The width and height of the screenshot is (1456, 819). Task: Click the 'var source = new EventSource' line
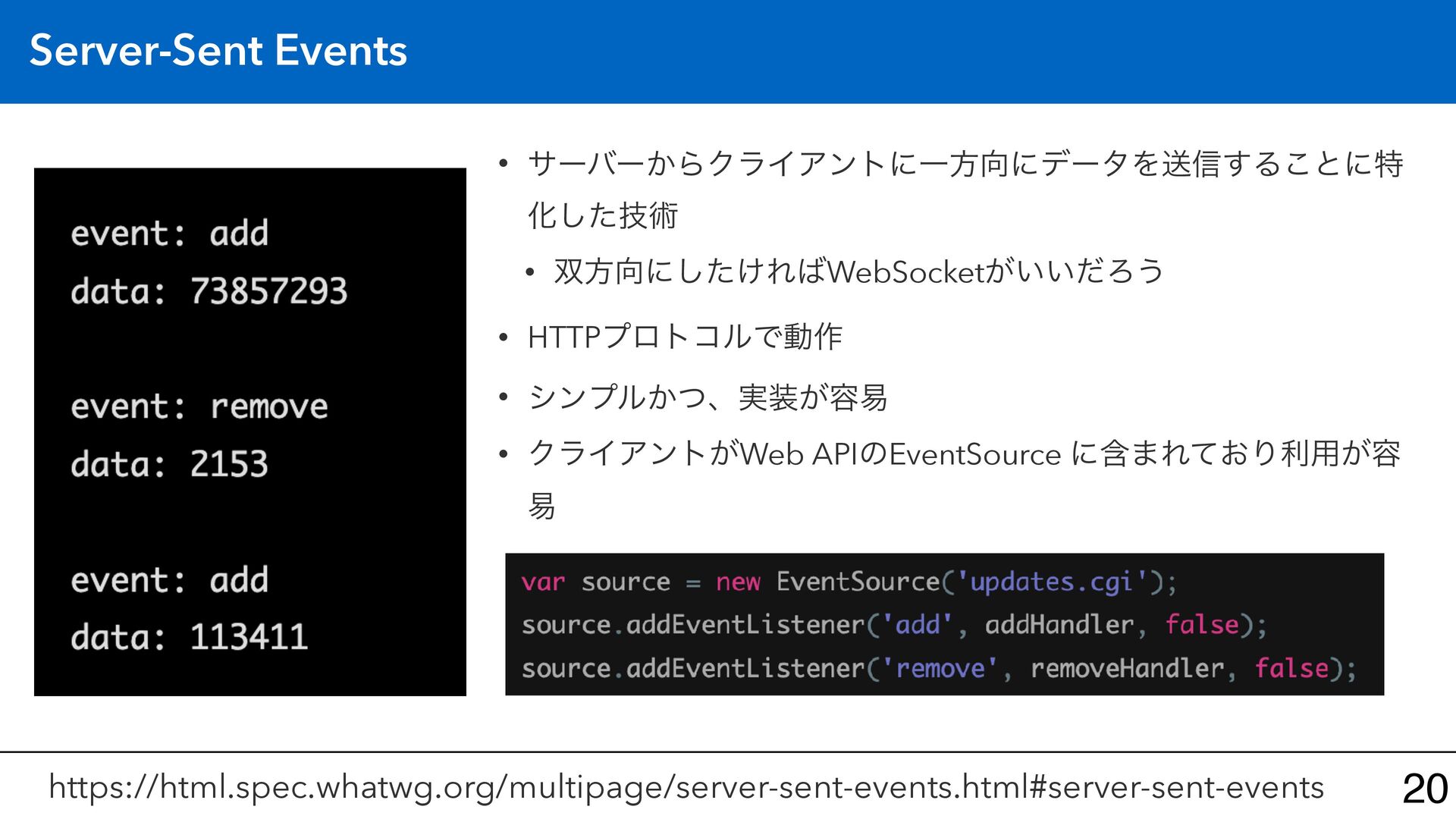point(848,582)
